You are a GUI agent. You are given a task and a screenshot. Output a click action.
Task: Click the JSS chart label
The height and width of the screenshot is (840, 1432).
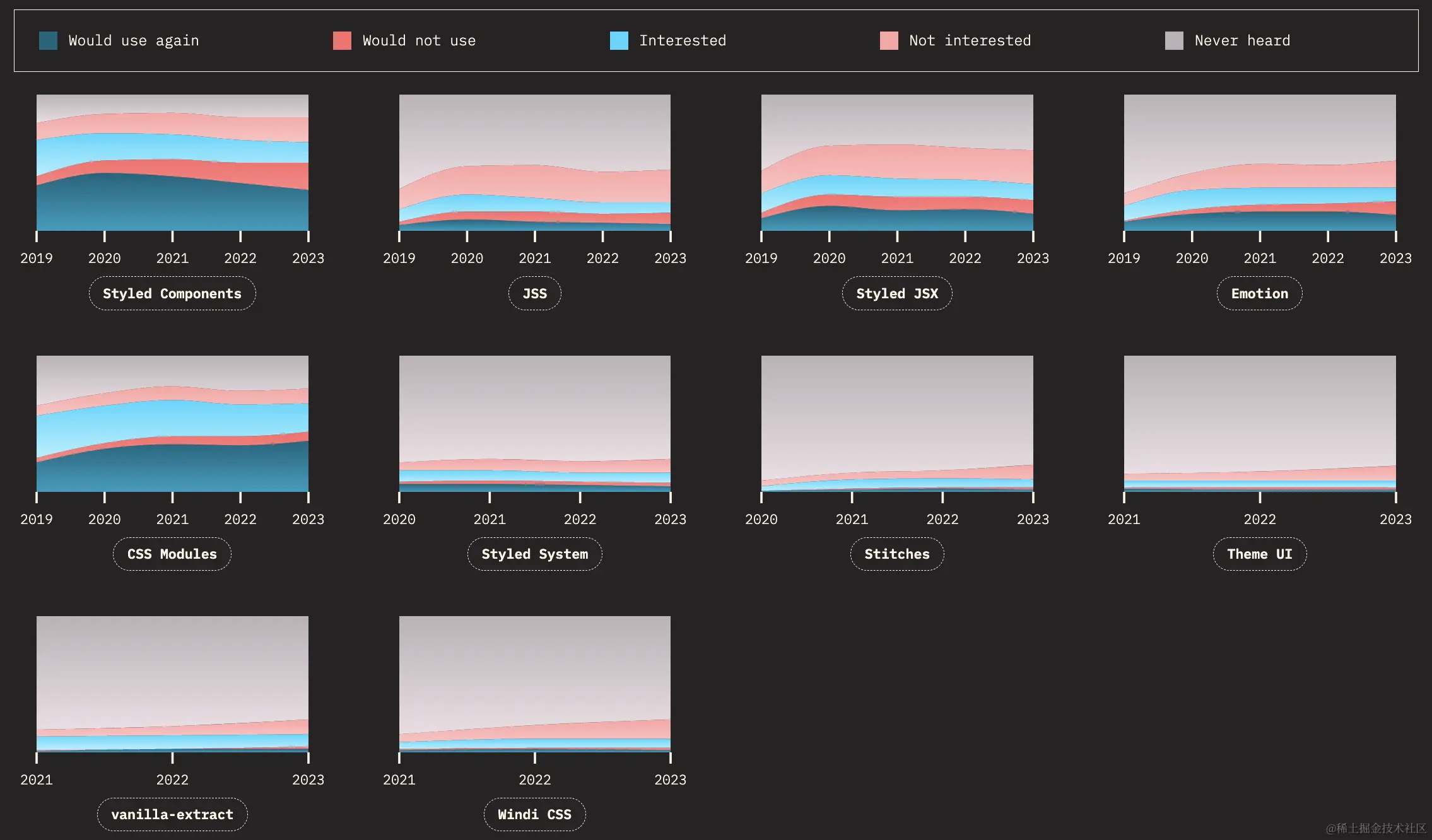534,294
